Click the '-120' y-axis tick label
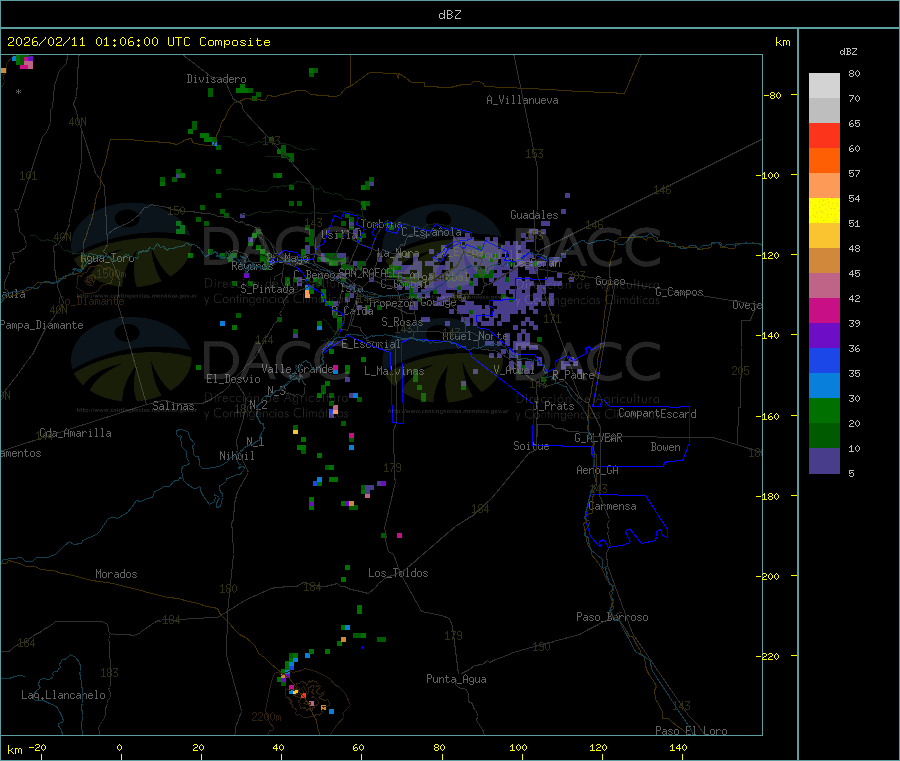900x761 pixels. point(767,255)
